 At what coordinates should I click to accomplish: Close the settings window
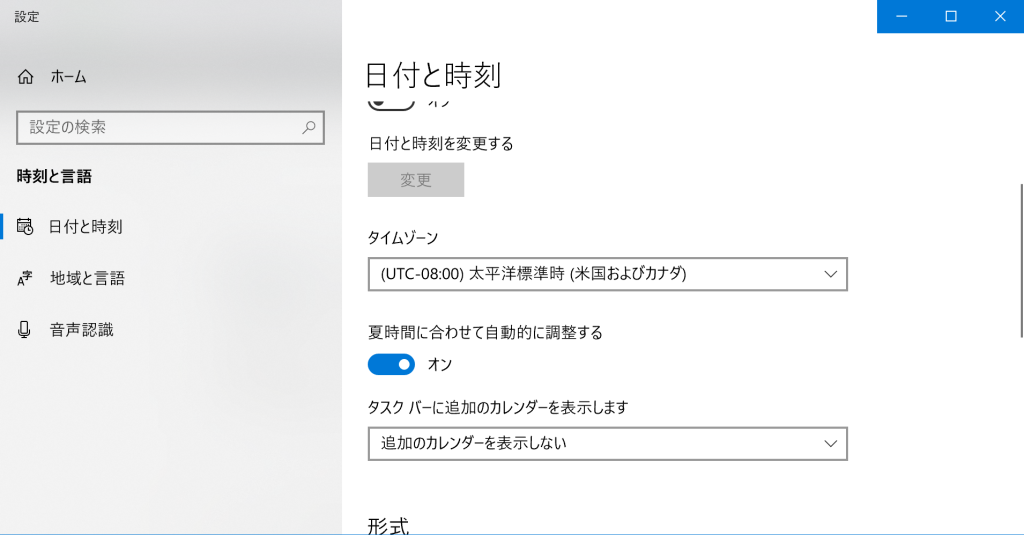(1000, 16)
